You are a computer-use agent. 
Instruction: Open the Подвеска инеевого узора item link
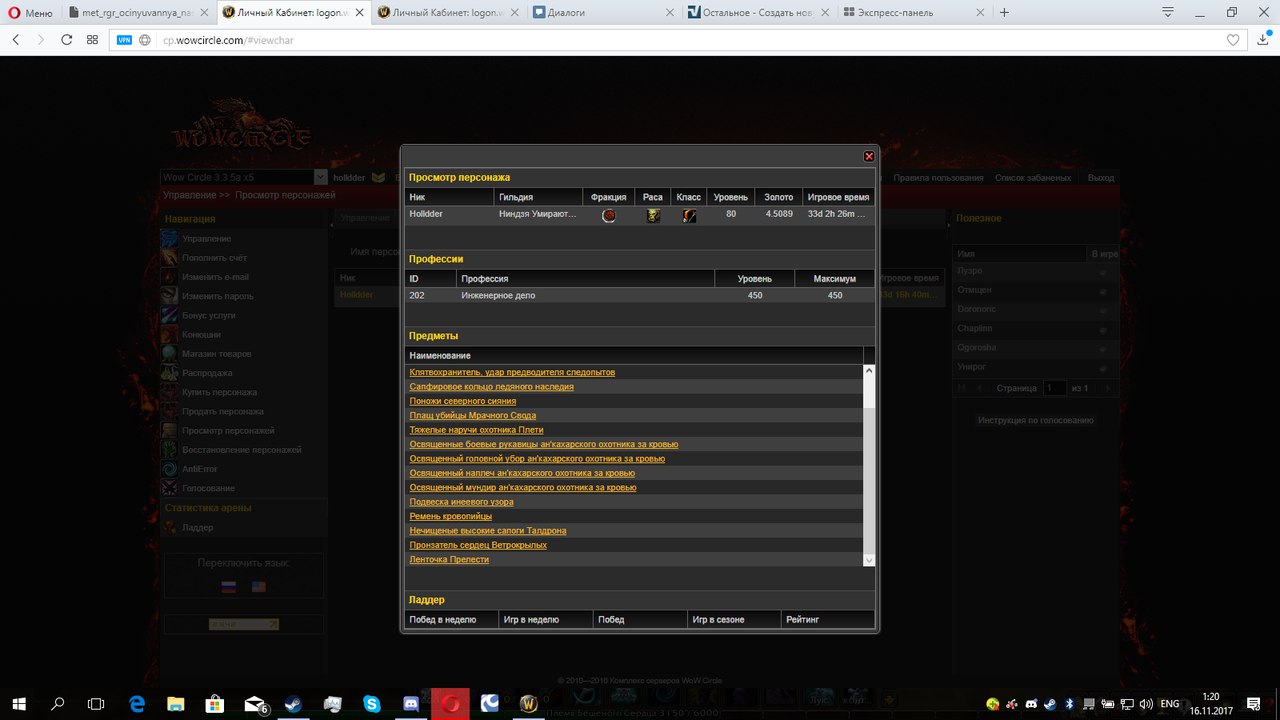(x=461, y=502)
